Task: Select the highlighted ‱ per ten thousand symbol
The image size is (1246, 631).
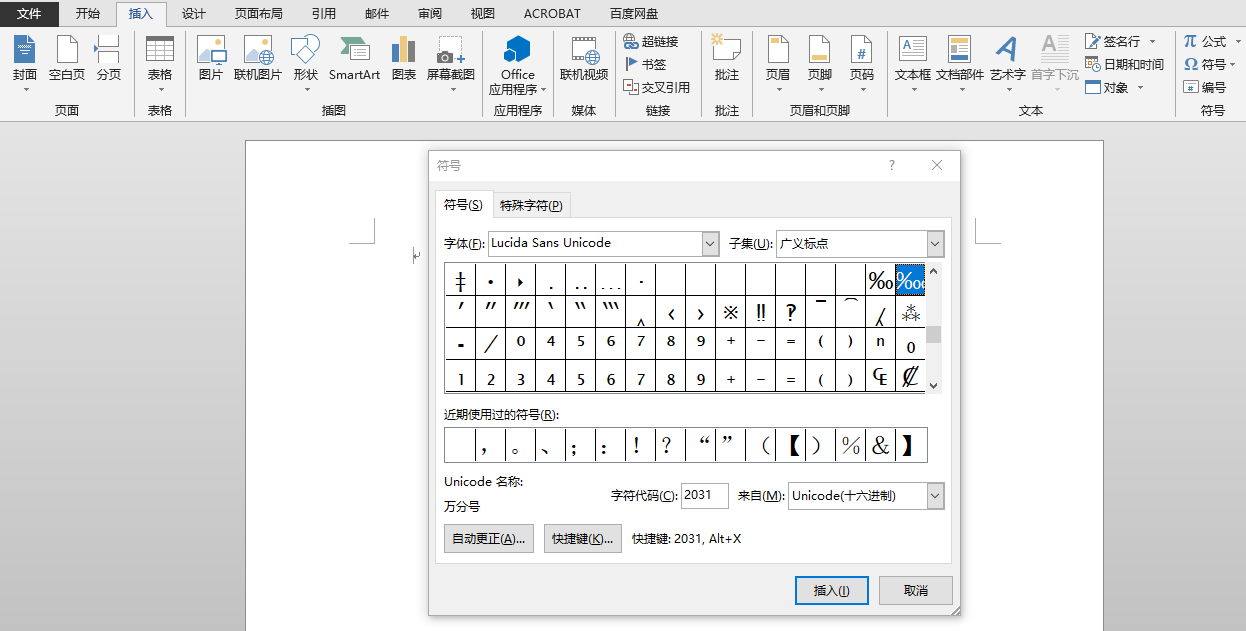Action: (910, 280)
